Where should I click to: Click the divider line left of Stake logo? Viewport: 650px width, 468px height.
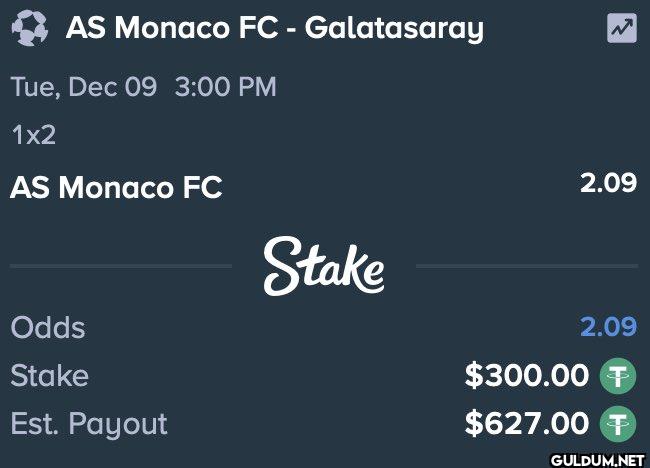[x=121, y=266]
